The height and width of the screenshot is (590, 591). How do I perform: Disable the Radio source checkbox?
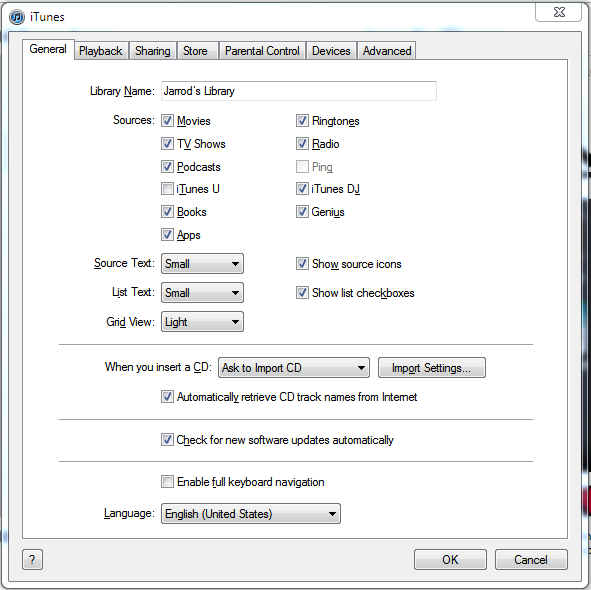point(302,144)
